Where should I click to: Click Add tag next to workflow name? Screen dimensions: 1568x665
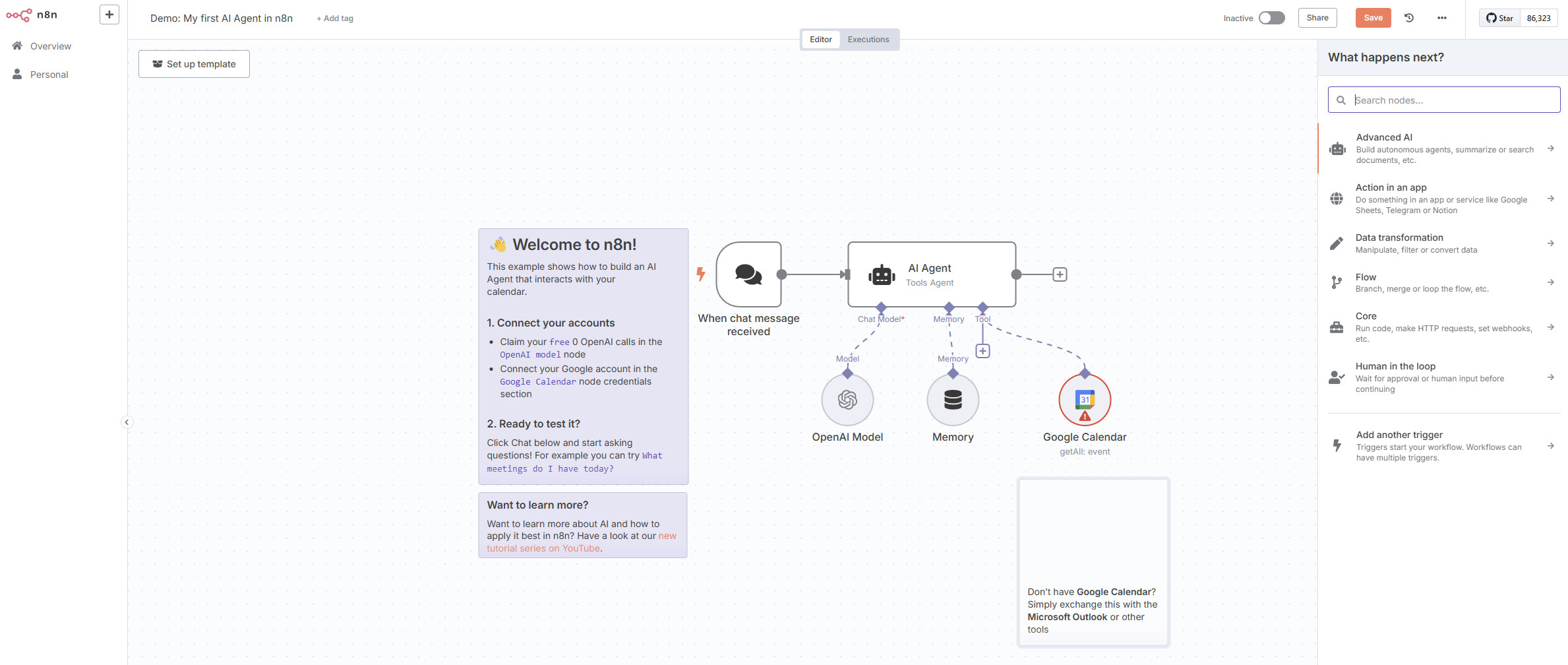click(x=335, y=18)
